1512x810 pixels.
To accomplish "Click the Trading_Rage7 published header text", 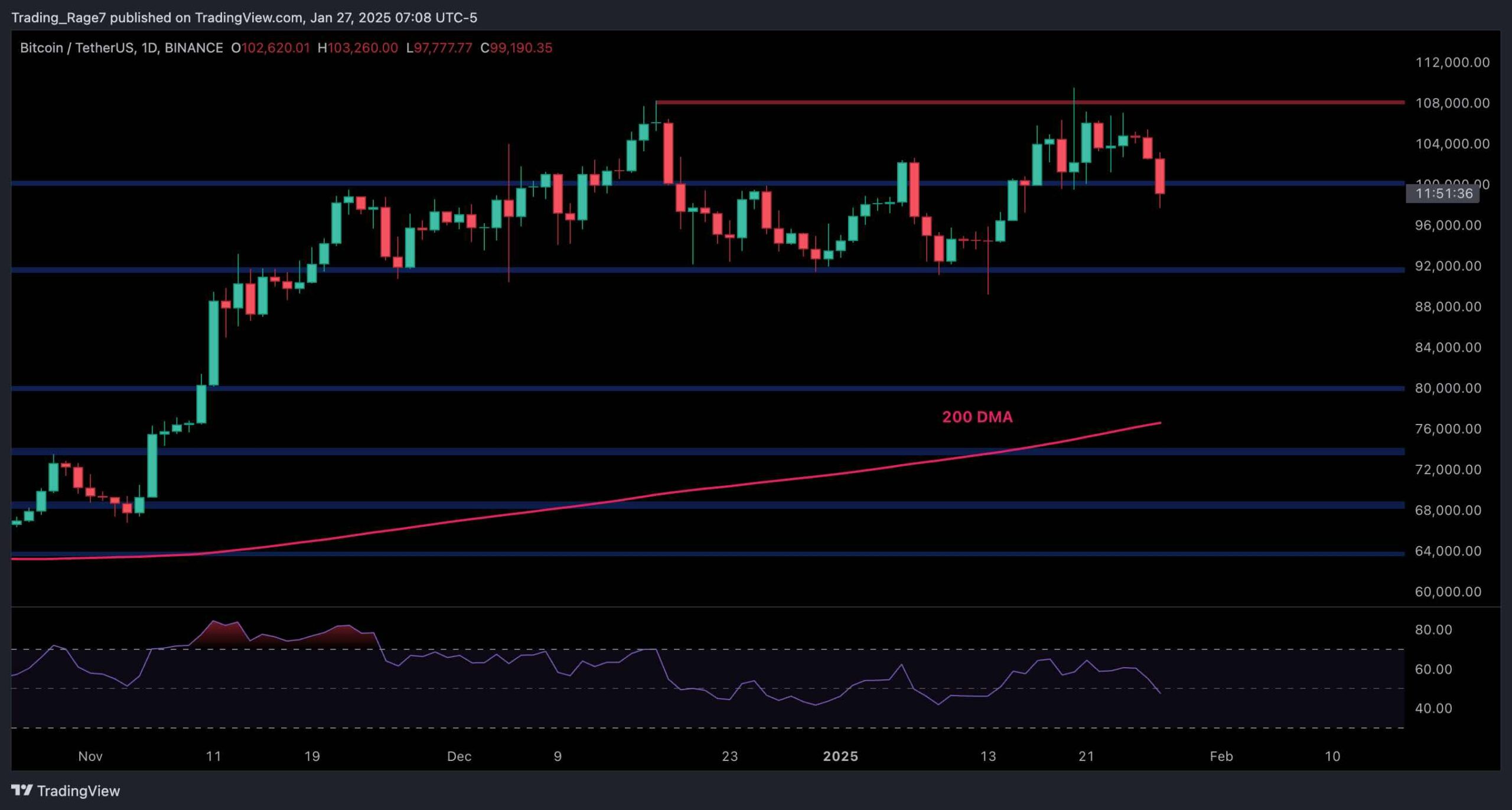I will [x=244, y=18].
